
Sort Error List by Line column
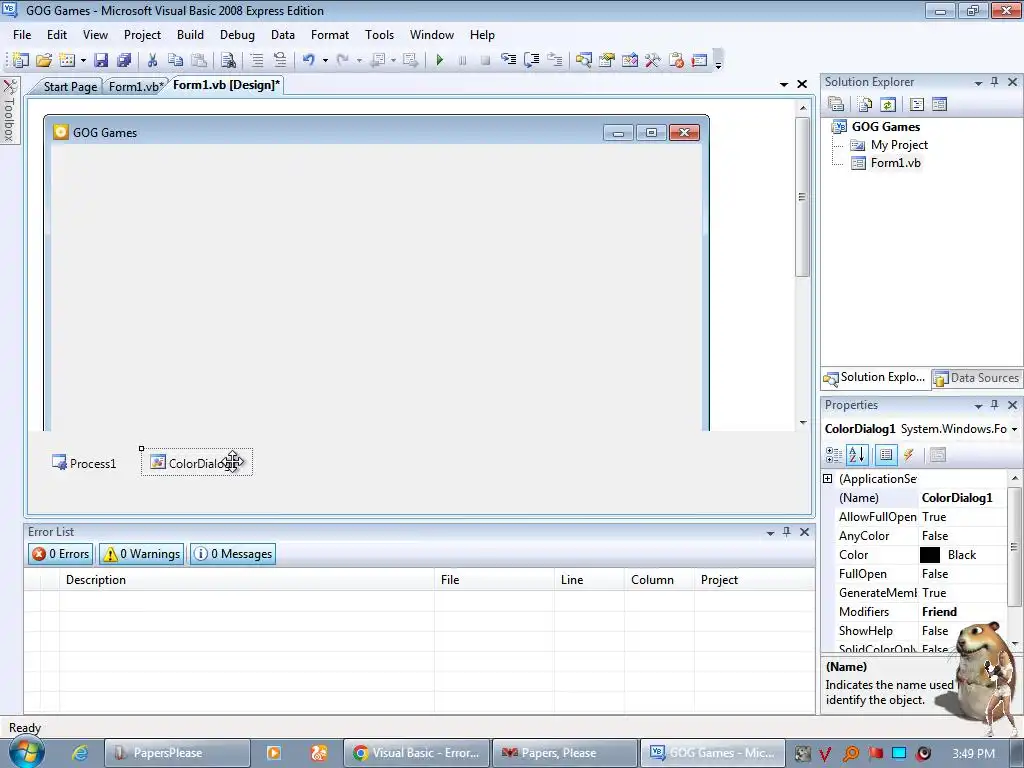pyautogui.click(x=589, y=580)
